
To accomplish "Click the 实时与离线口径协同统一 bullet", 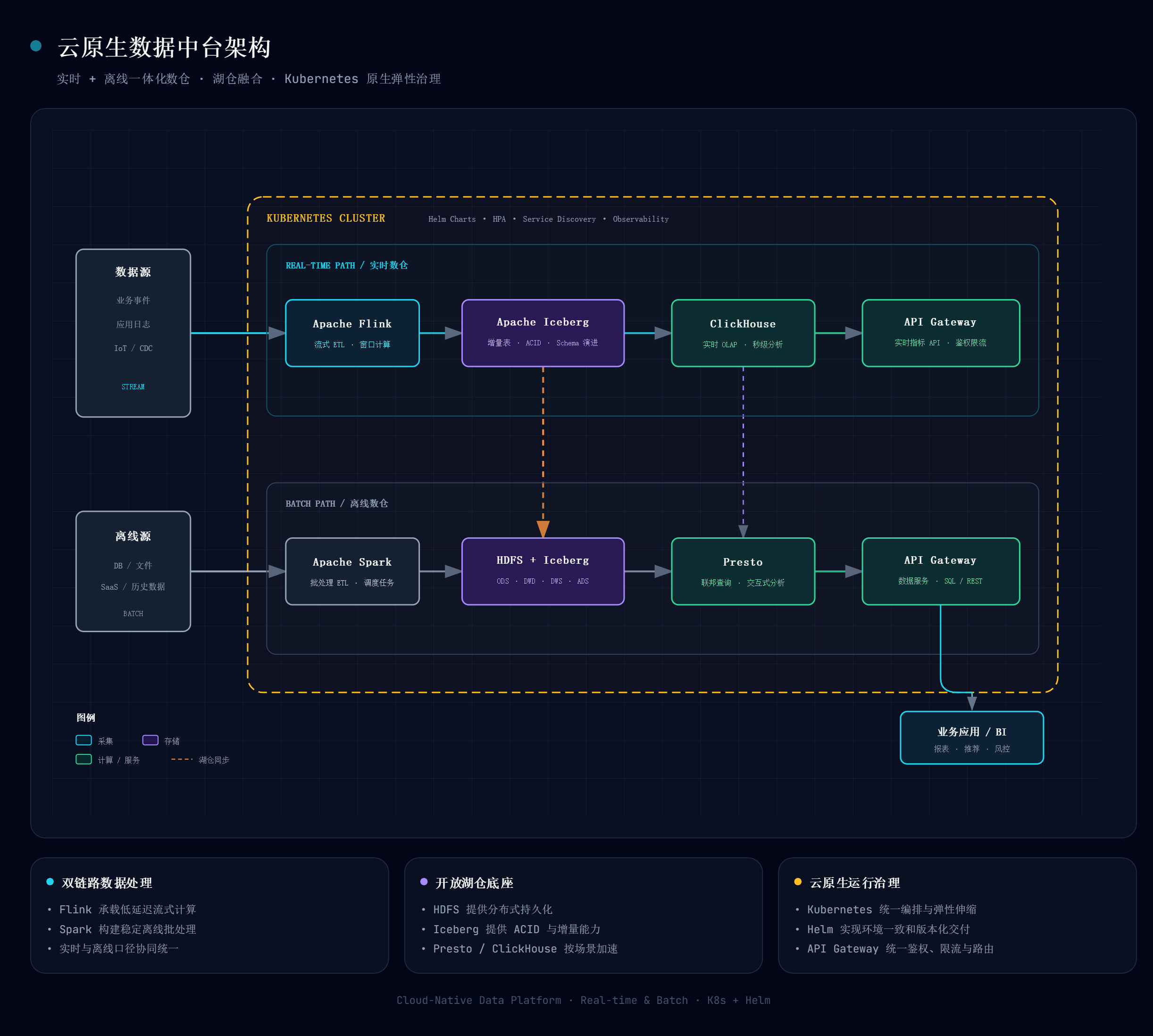I will [x=119, y=948].
